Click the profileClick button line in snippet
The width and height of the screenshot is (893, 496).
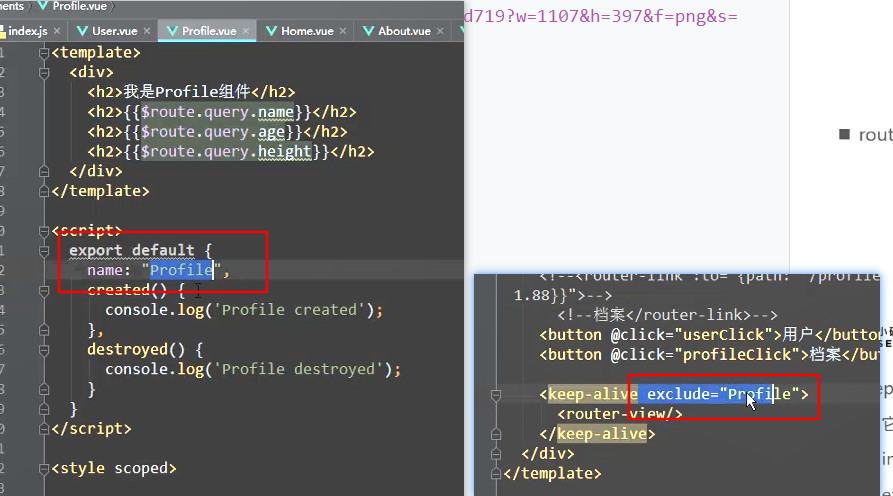[x=709, y=354]
